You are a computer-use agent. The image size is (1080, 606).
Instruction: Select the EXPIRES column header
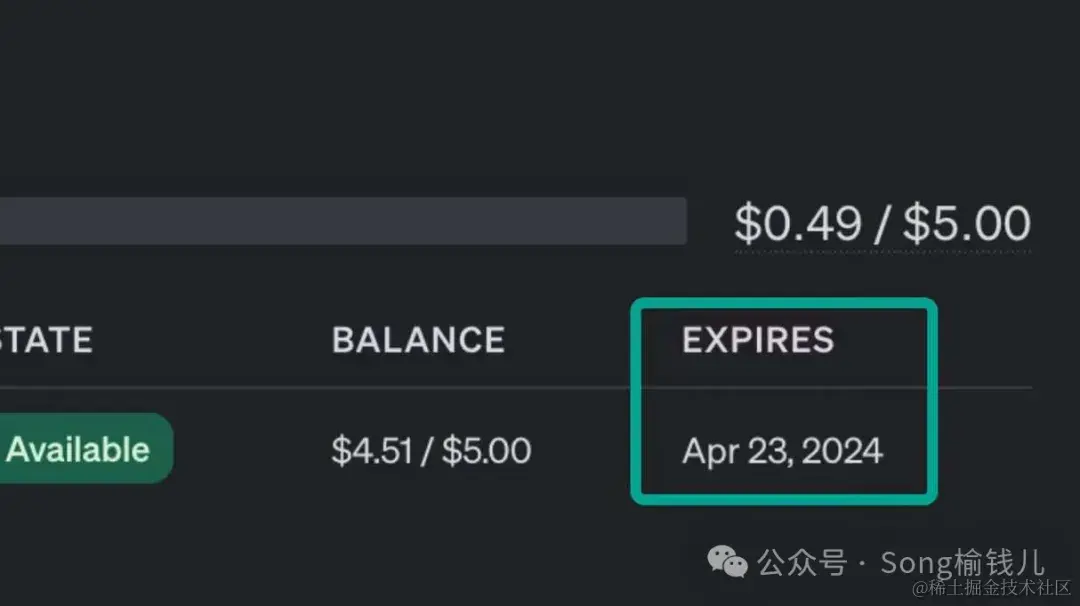[x=757, y=340]
